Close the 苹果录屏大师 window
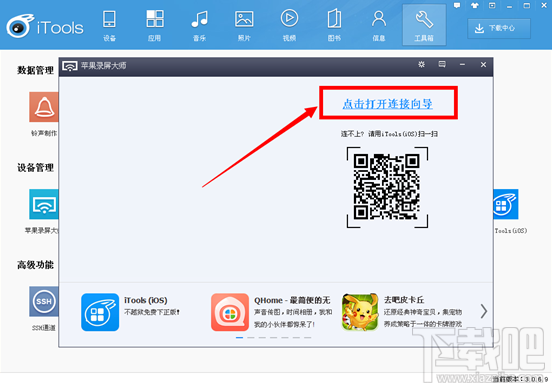 pos(483,64)
